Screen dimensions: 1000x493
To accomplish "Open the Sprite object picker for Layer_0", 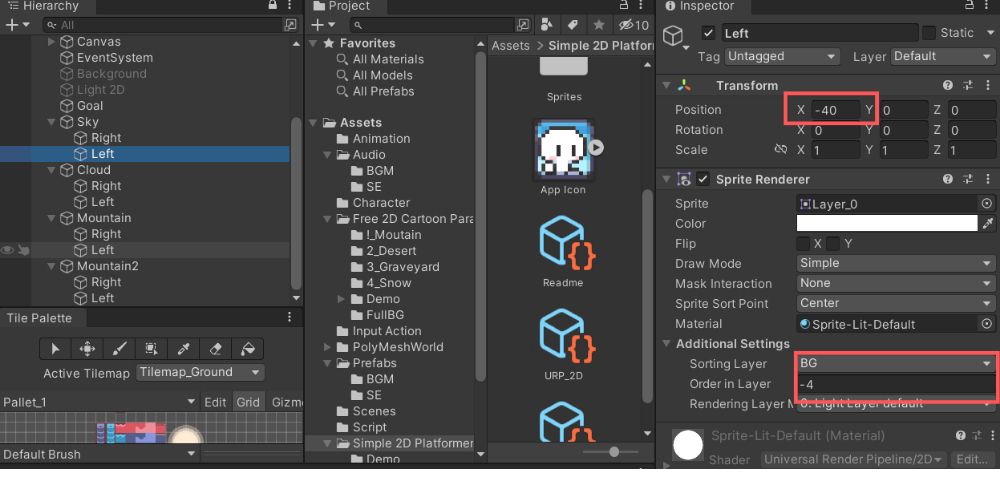I will tap(987, 203).
